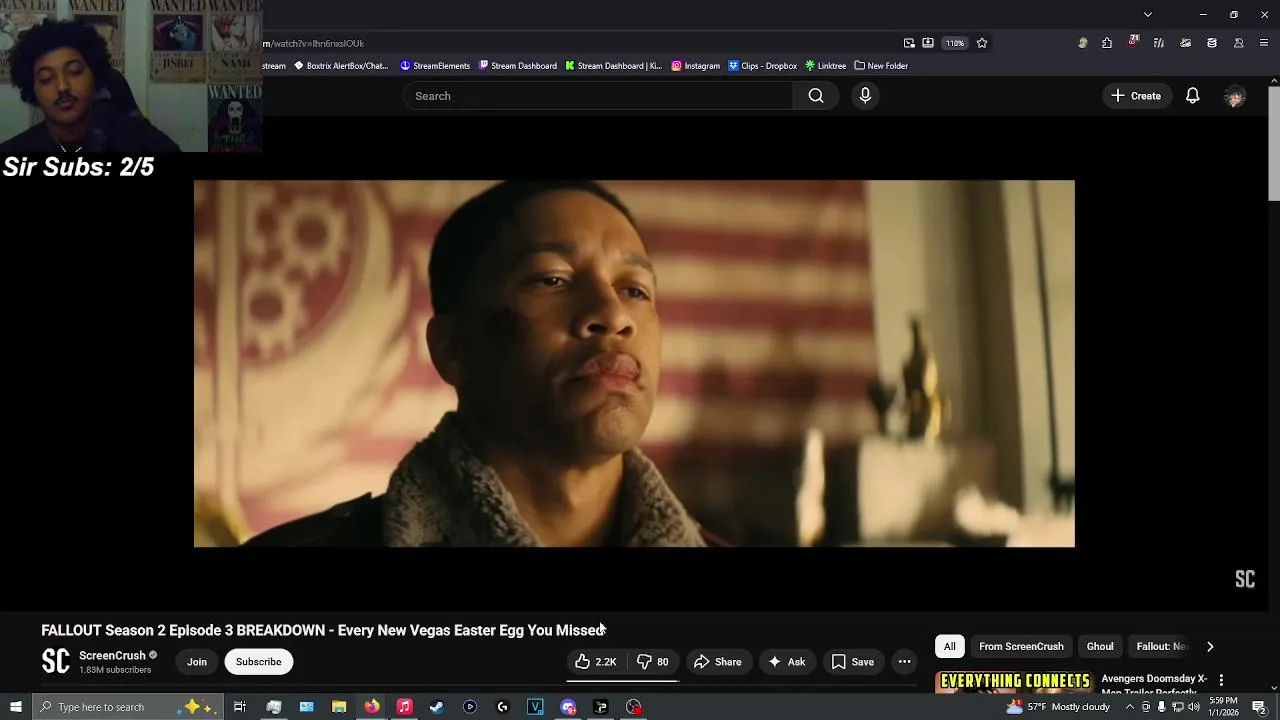1280x720 pixels.
Task: Open the StreamElements bookmark
Action: point(435,66)
